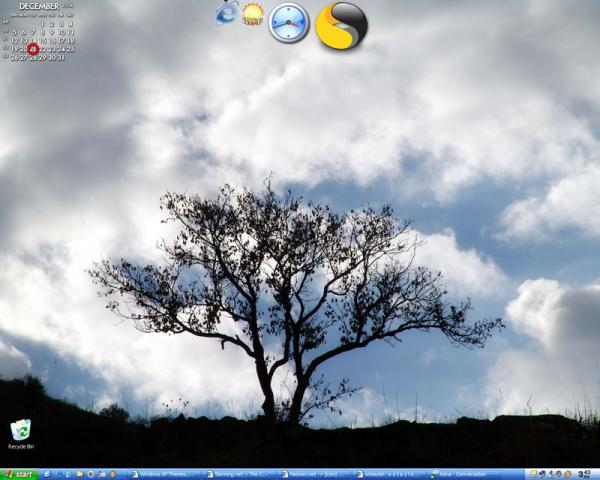The width and height of the screenshot is (600, 480).
Task: Open the Start menu
Action: click(x=19, y=475)
